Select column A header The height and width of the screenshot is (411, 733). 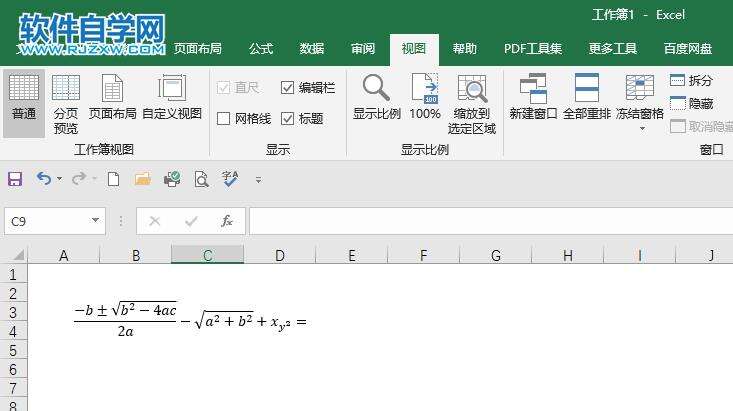64,255
